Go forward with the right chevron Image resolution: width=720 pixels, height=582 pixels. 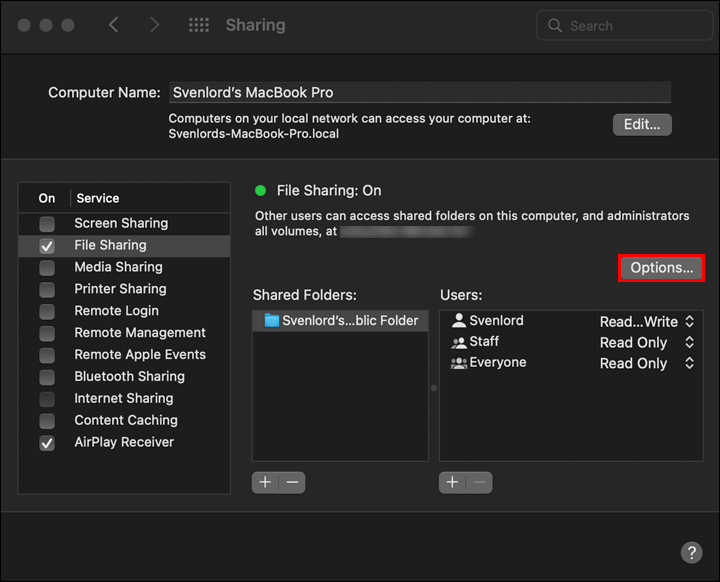(155, 25)
